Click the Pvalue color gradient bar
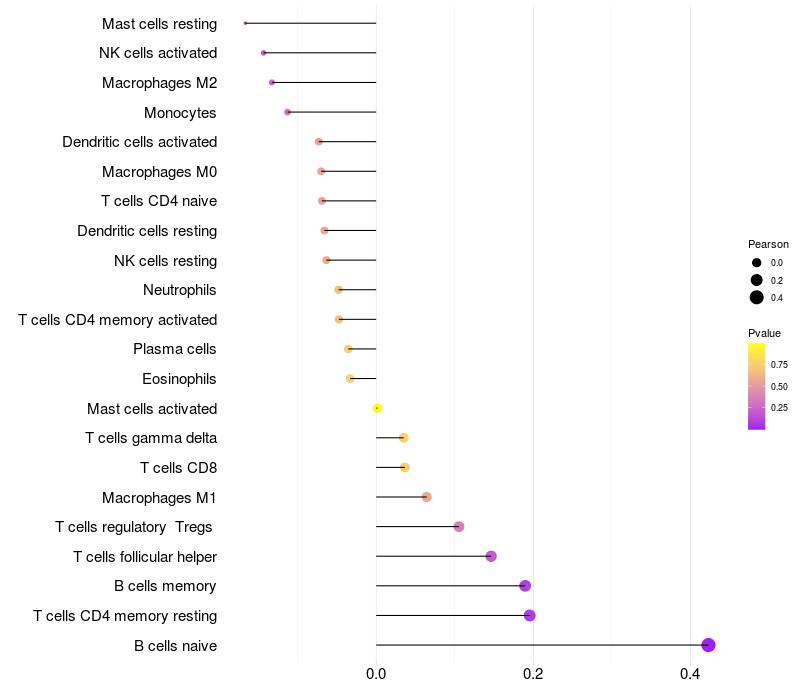Screen dimensions: 800x700 (x=757, y=386)
